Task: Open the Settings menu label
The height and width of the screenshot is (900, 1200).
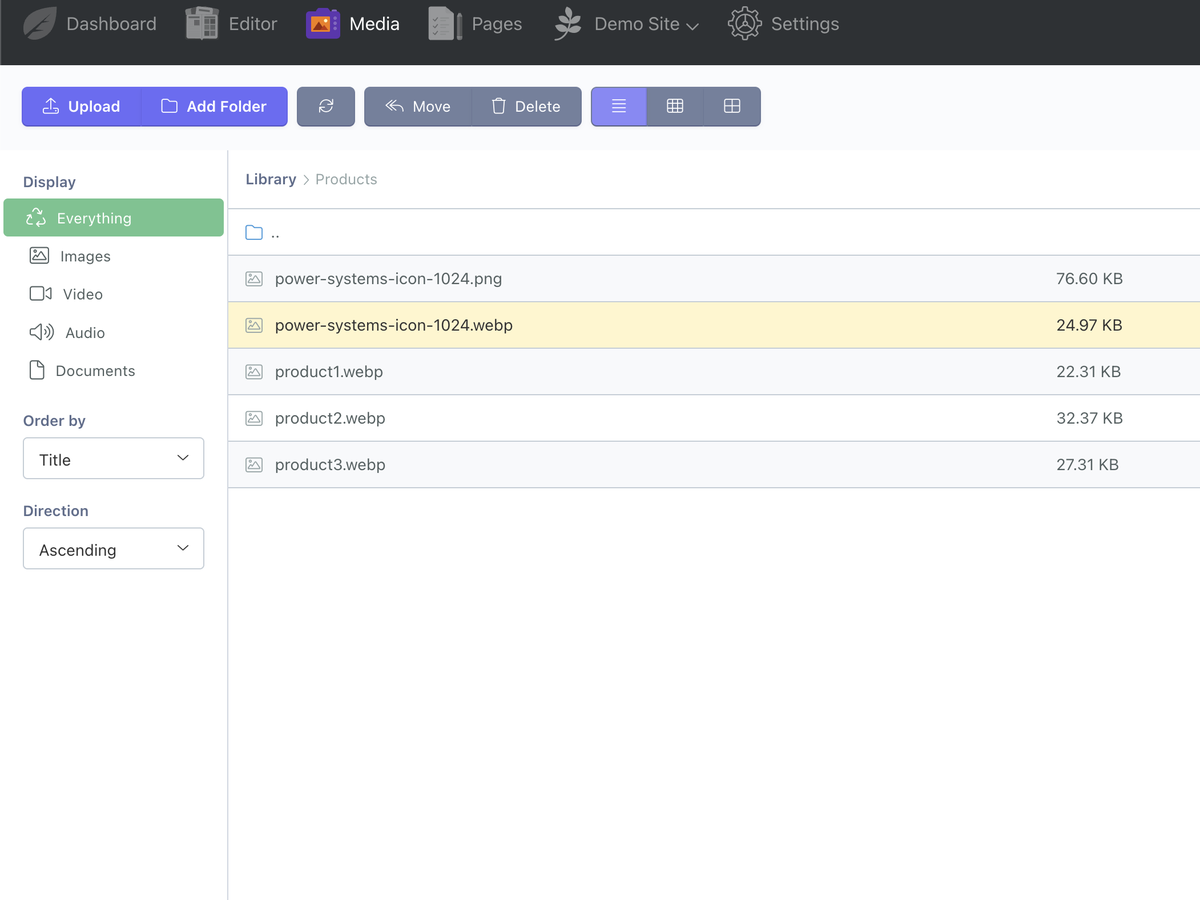Action: click(805, 24)
